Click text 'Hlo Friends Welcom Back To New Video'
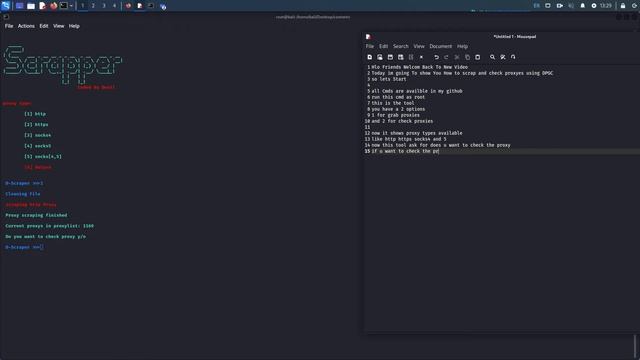The image size is (640, 360). pyautogui.click(x=420, y=67)
